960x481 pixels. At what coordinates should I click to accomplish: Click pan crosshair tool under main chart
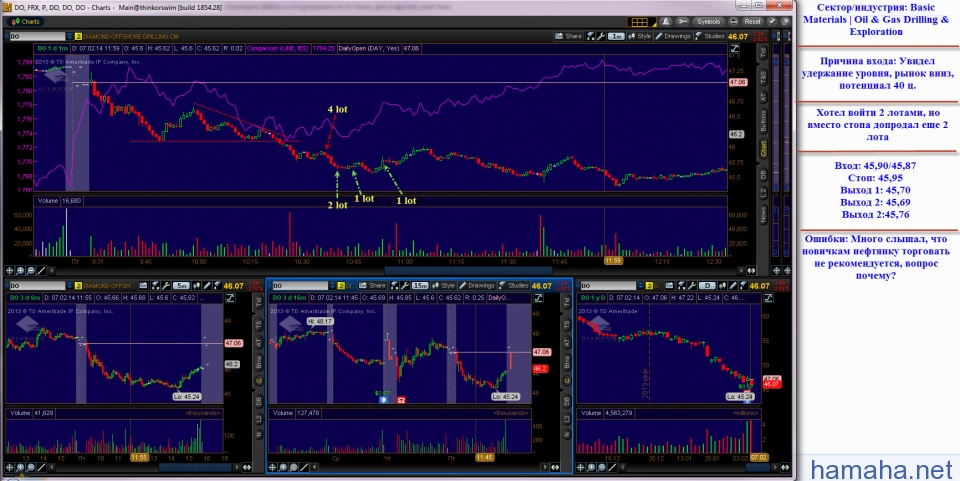tap(9, 270)
